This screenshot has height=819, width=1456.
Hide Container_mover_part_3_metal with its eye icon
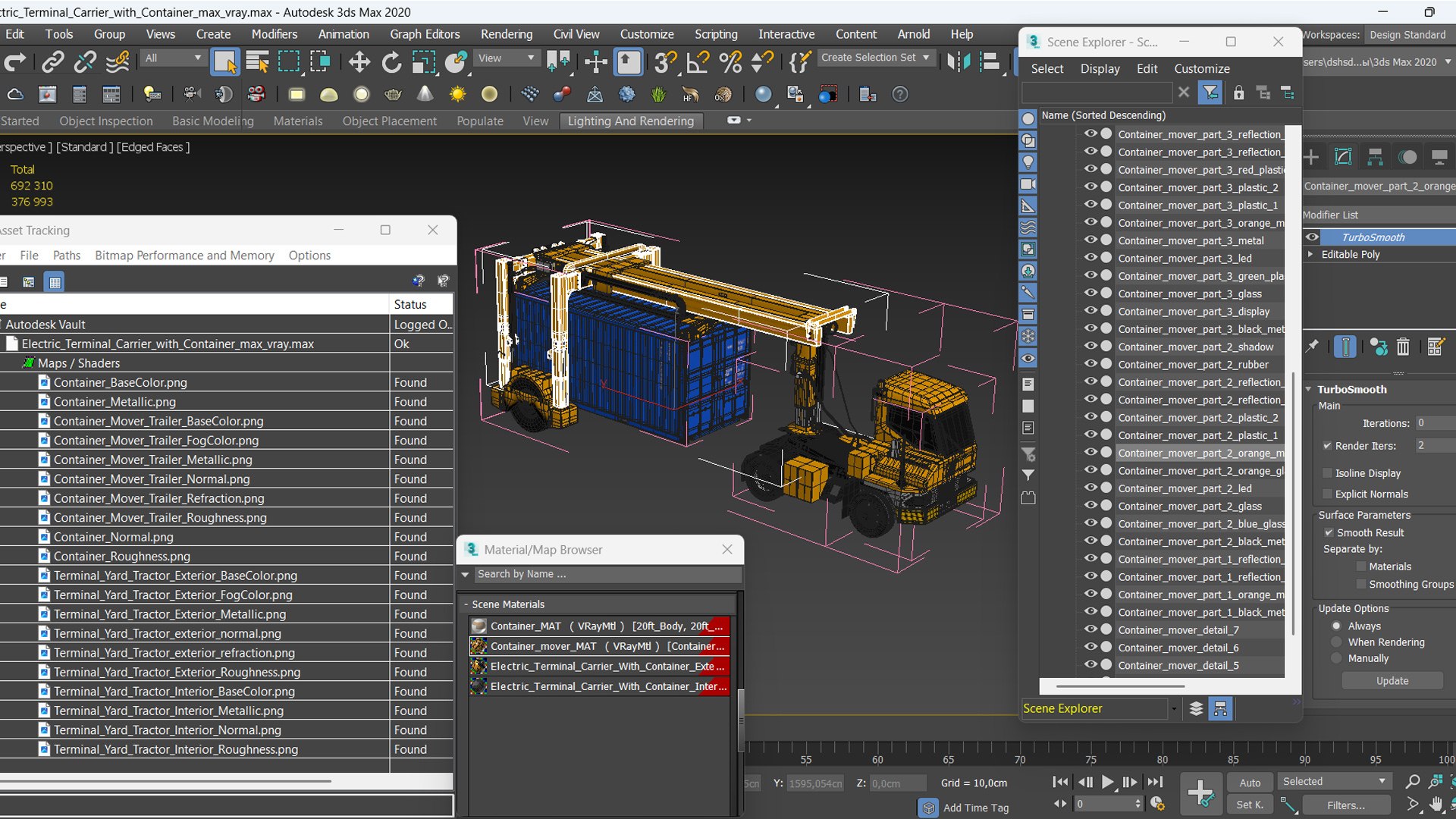1090,240
